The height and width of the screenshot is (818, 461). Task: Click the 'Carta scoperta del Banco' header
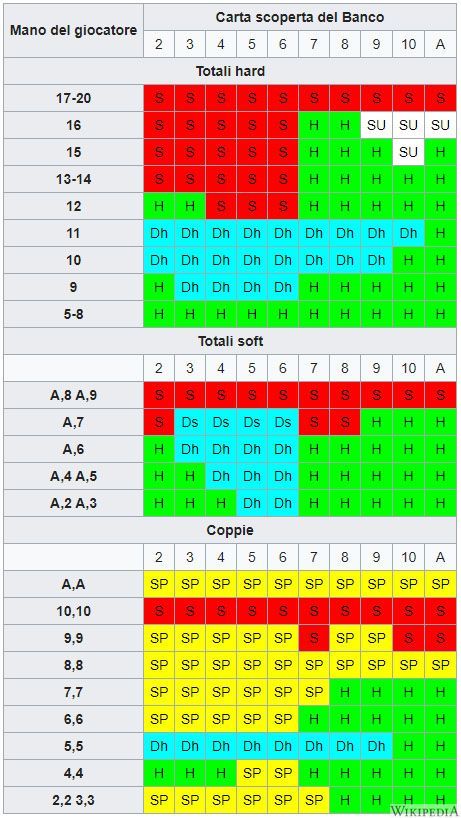300,17
